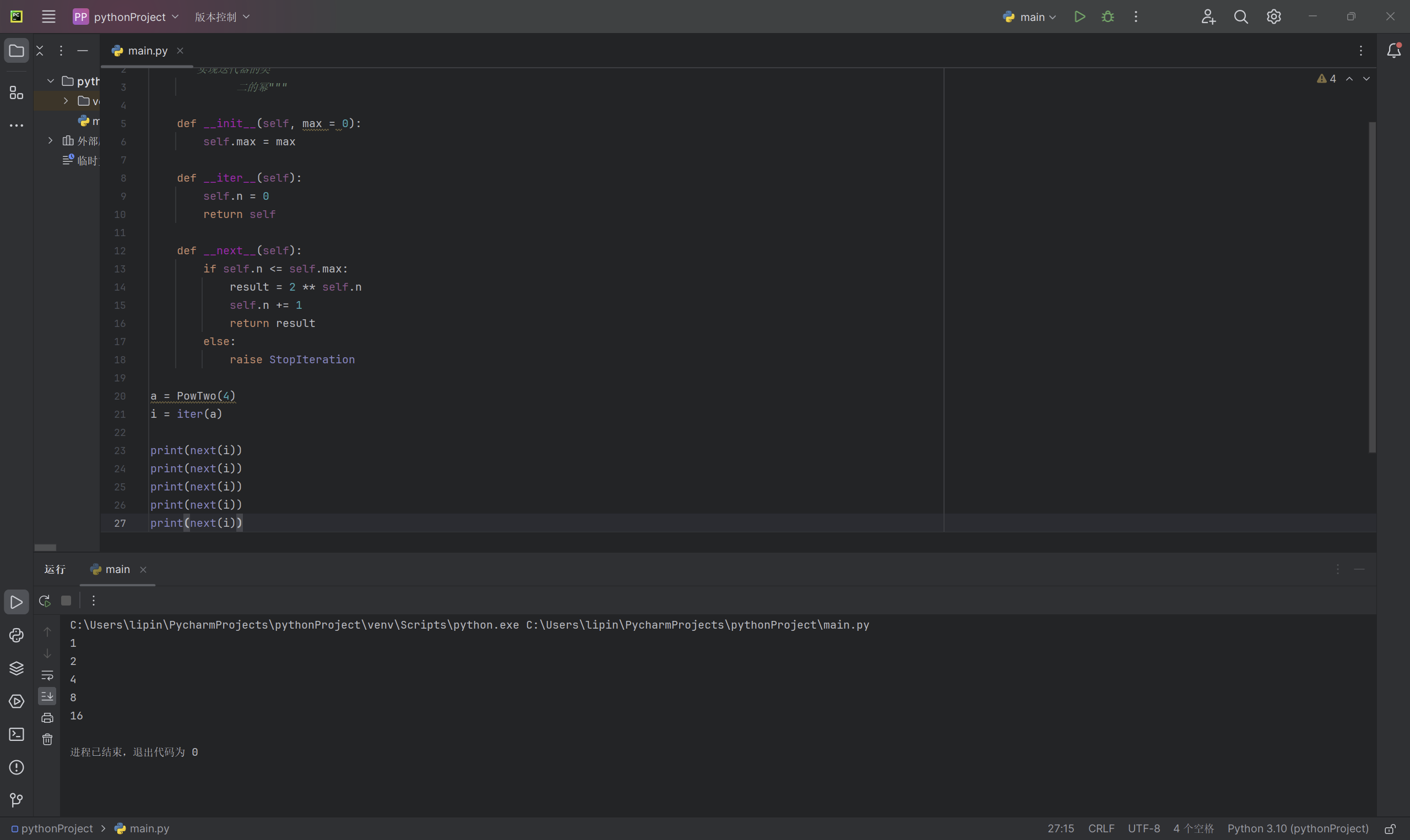This screenshot has width=1410, height=840.
Task: Expand the external libraries node
Action: 51,140
